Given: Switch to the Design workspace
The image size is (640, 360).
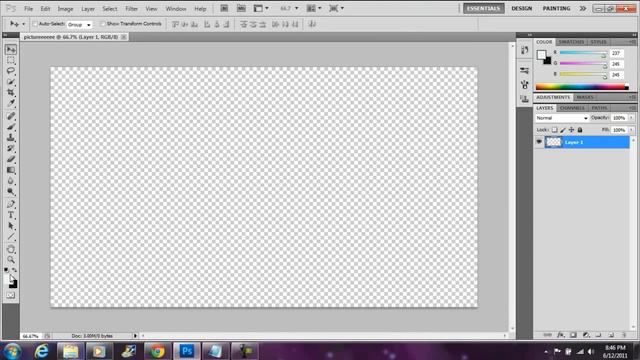Looking at the screenshot, I should coord(522,8).
